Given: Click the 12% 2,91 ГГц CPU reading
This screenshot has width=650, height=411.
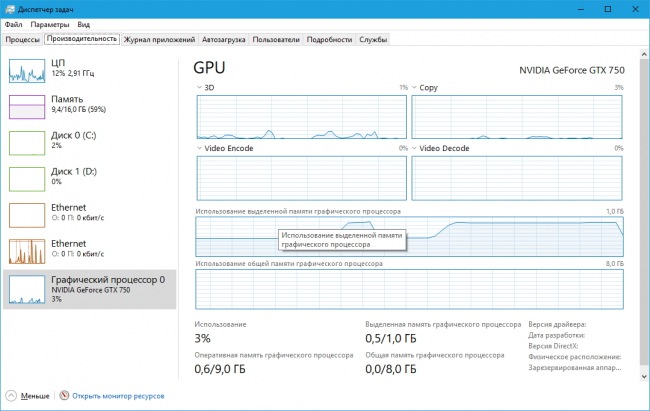Looking at the screenshot, I should point(73,73).
